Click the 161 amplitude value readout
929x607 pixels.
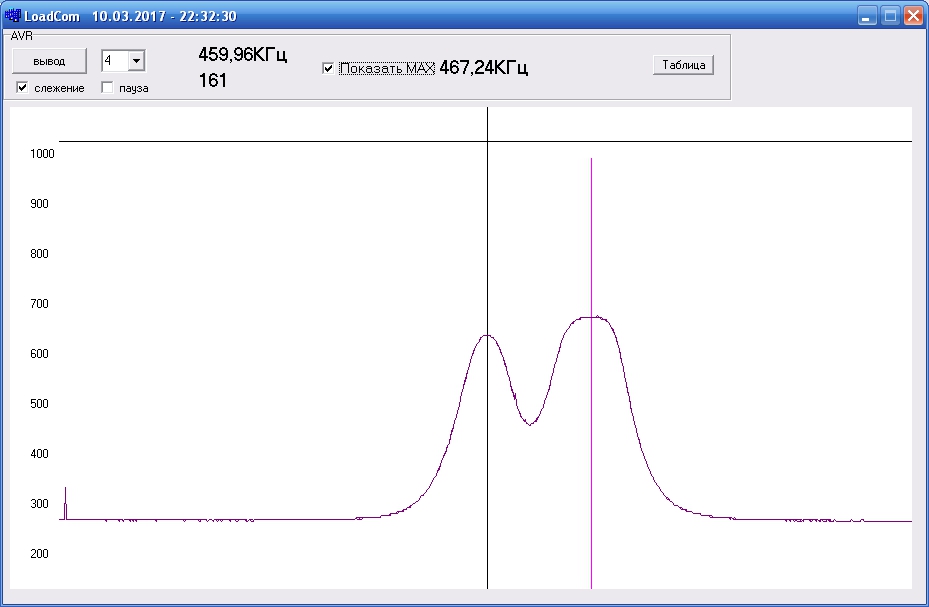point(213,81)
